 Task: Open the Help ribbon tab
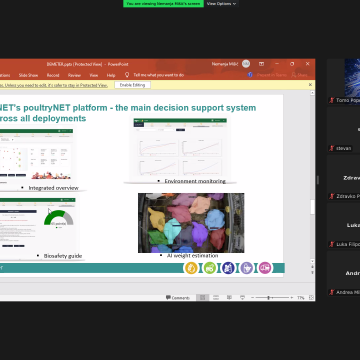tap(111, 75)
